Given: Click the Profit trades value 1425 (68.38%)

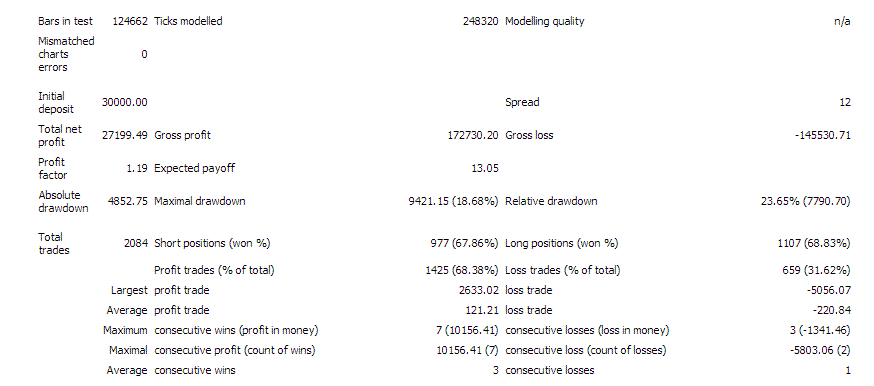Looking at the screenshot, I should coord(462,271).
